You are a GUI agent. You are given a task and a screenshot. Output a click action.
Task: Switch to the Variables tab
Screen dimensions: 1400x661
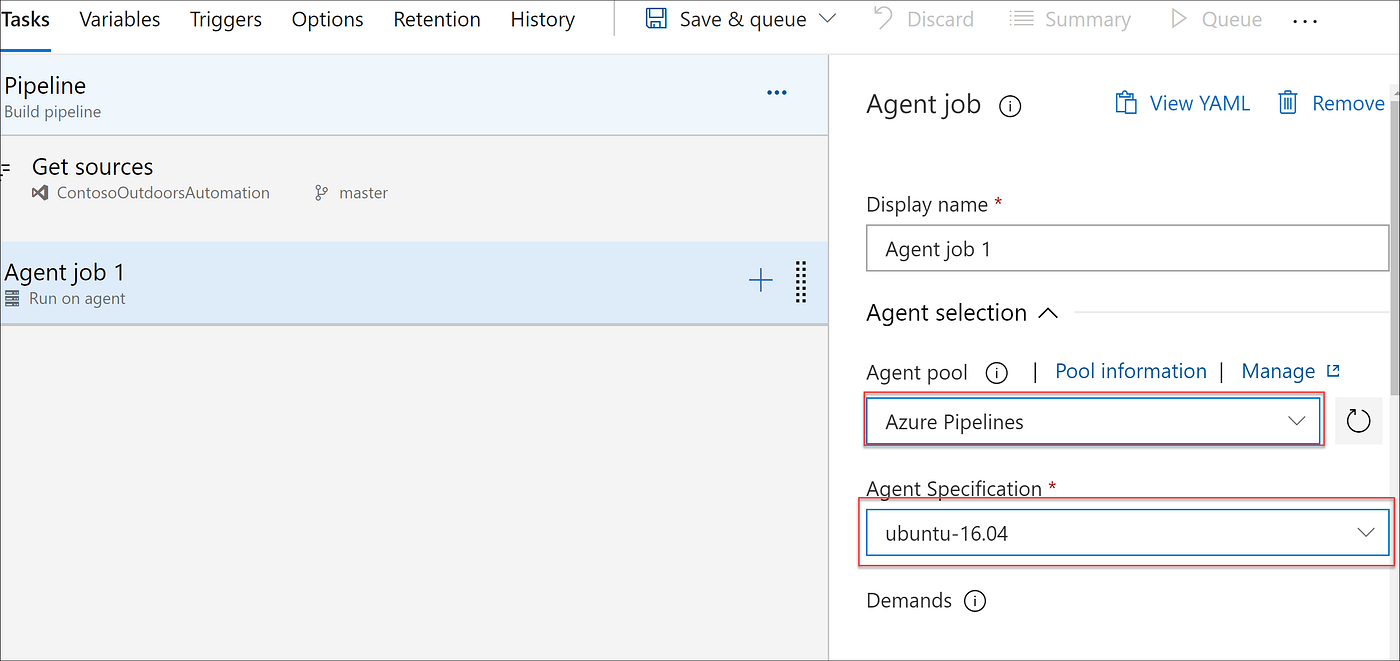tap(119, 19)
